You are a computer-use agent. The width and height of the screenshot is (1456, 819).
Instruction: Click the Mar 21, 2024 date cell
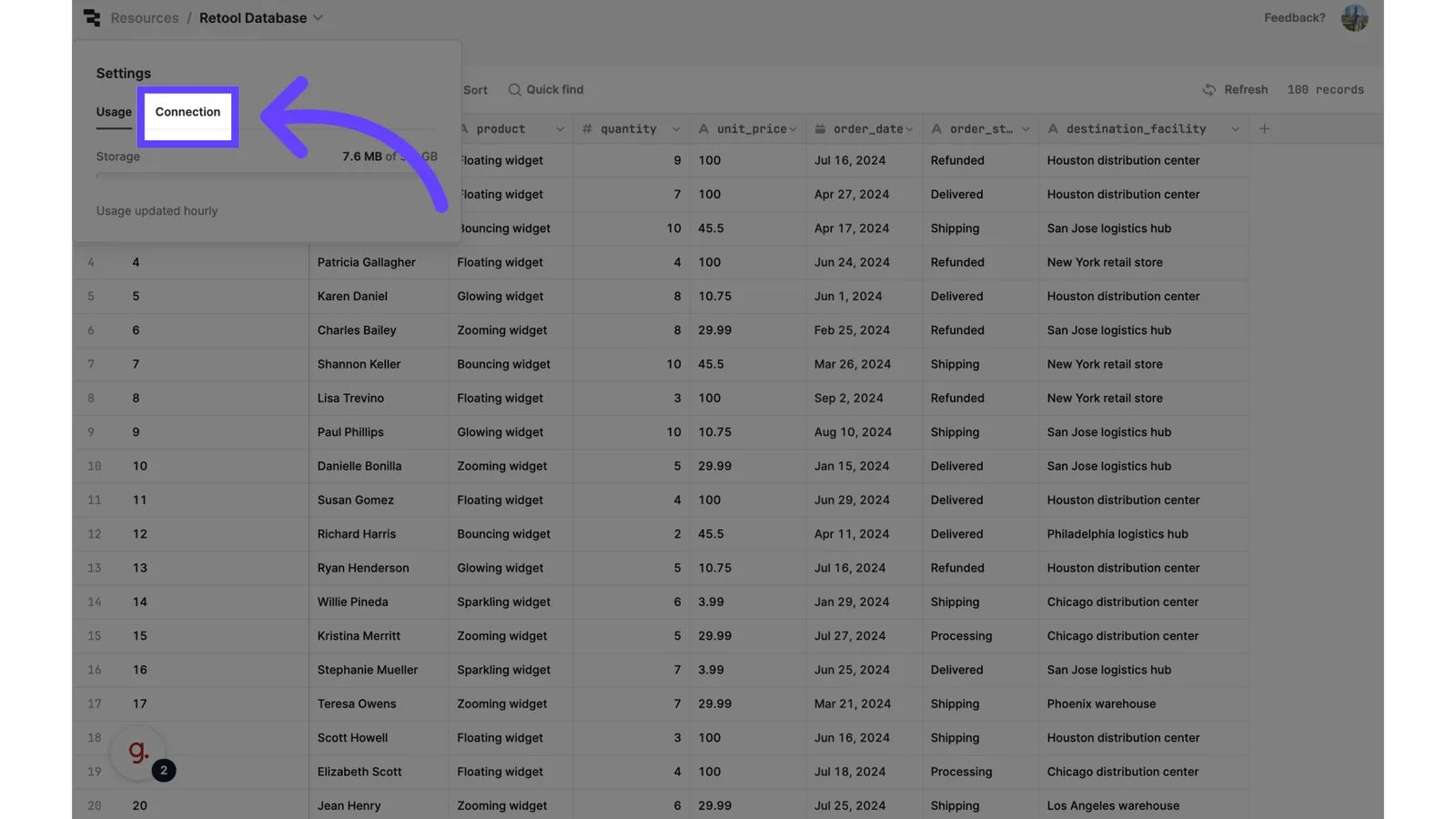pos(864,704)
